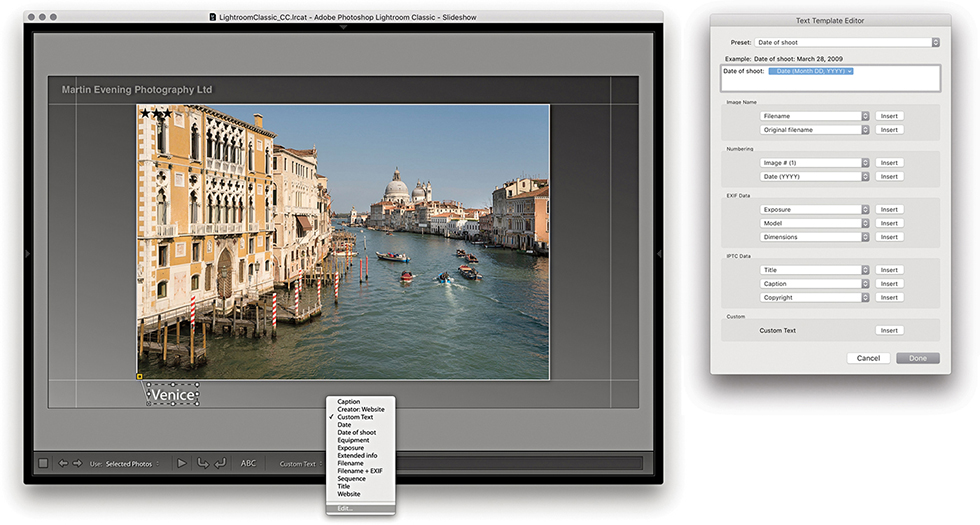The height and width of the screenshot is (525, 980).
Task: Click the Date (Month DD, YYYY) token
Action: point(811,71)
